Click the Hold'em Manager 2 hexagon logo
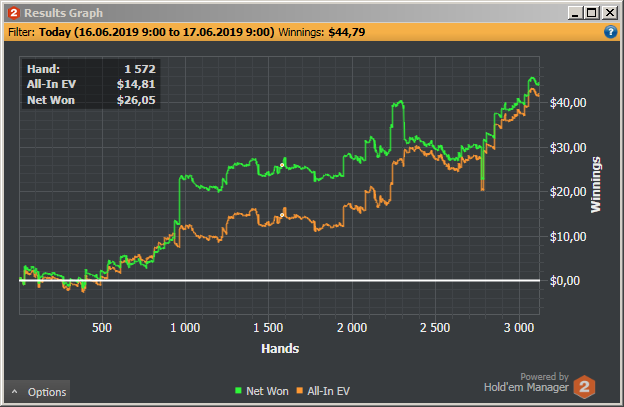Viewport: 624px width, 407px height. tap(584, 386)
